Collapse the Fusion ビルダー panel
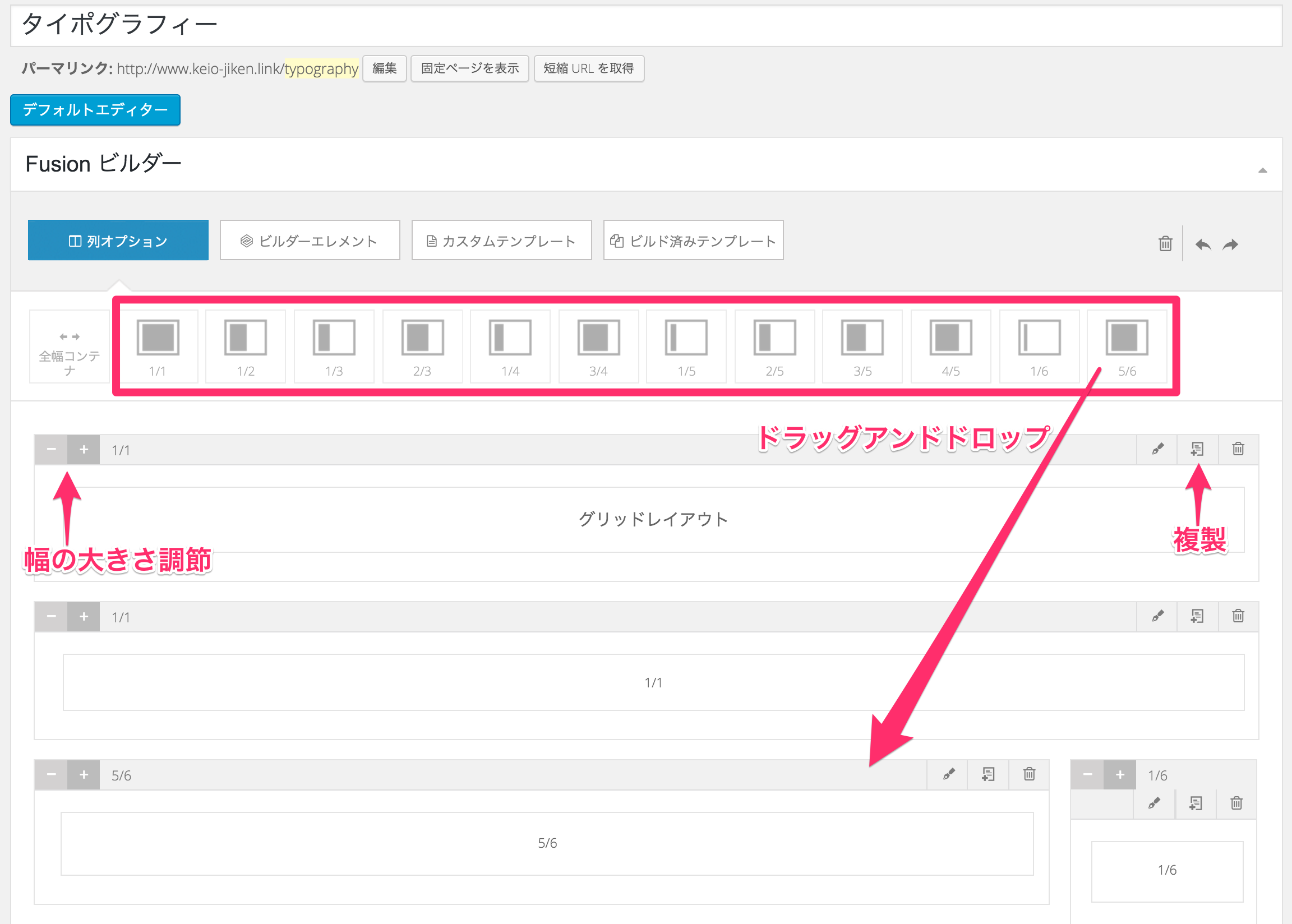Image resolution: width=1292 pixels, height=924 pixels. coord(1262,170)
